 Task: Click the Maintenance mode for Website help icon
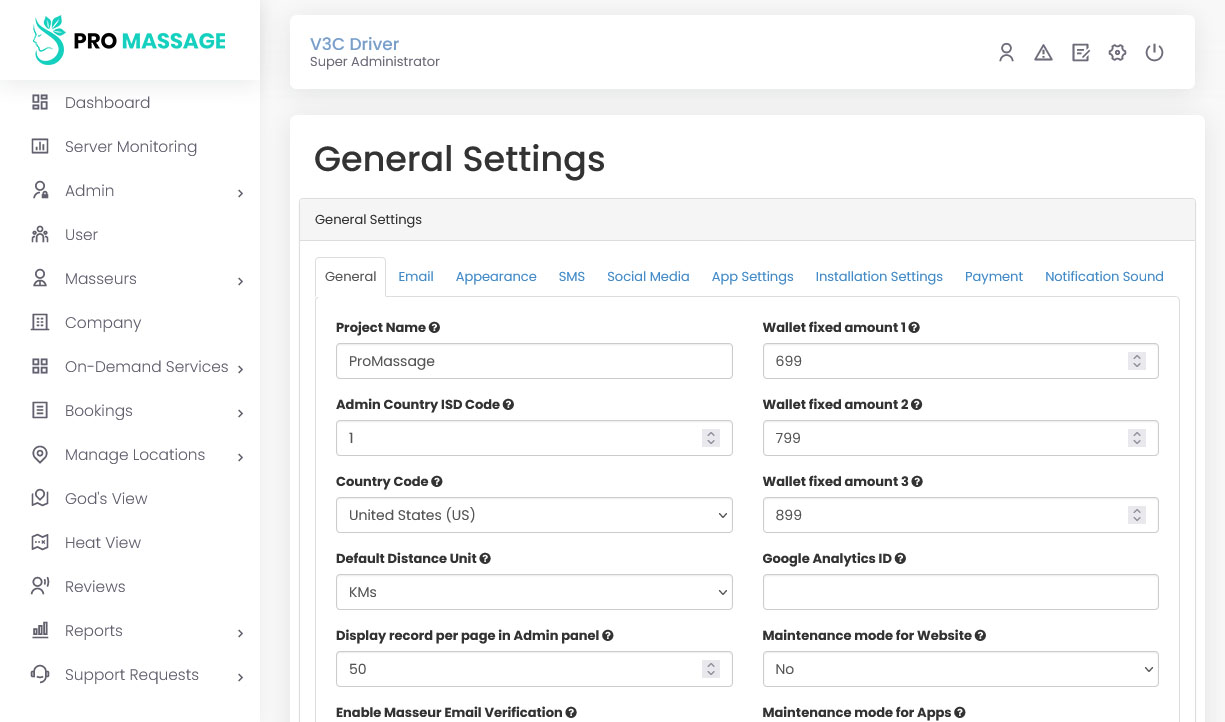980,636
